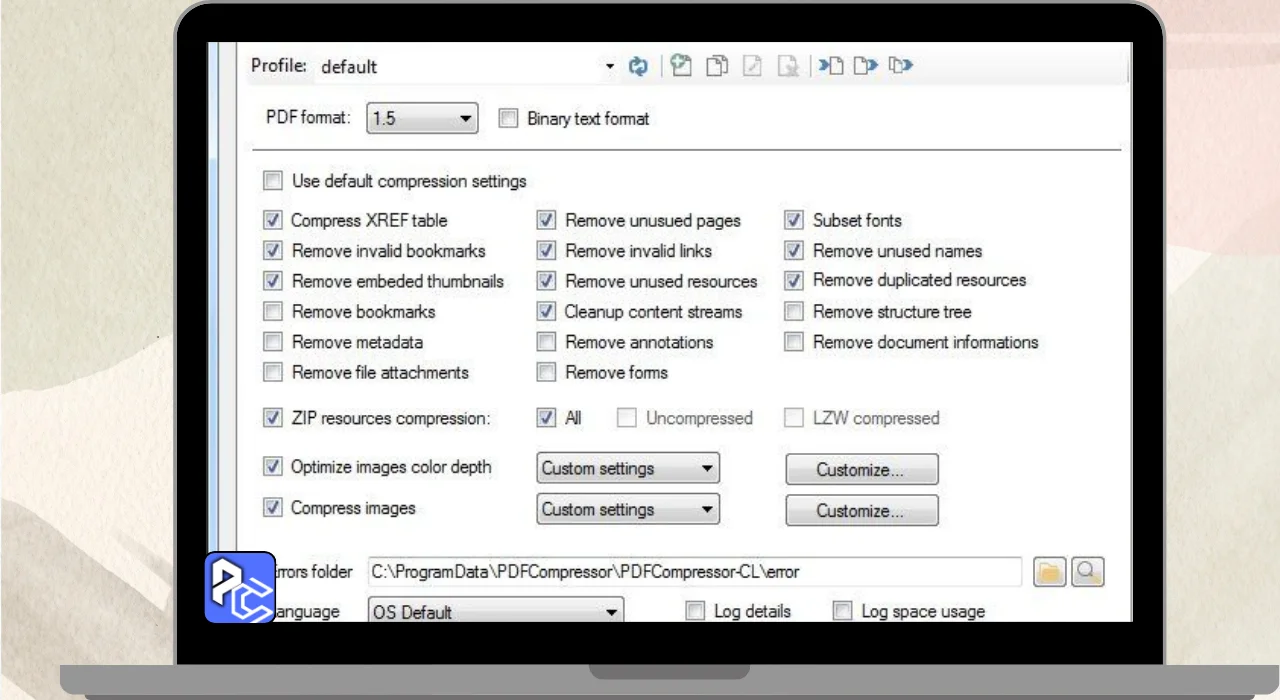Image resolution: width=1280 pixels, height=700 pixels.
Task: Click the refresh profiles icon
Action: 638,66
